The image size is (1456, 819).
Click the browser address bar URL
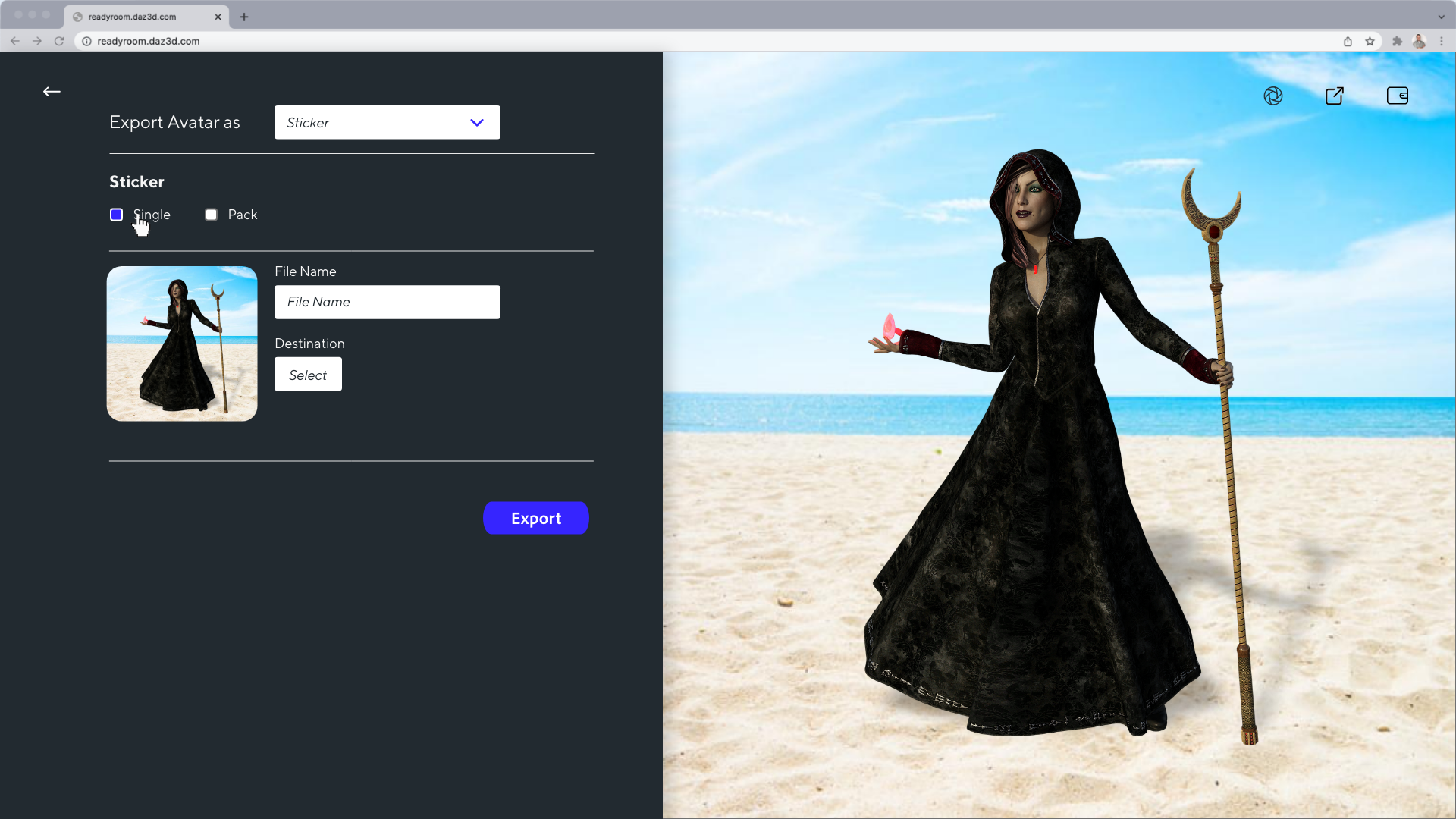pyautogui.click(x=149, y=41)
